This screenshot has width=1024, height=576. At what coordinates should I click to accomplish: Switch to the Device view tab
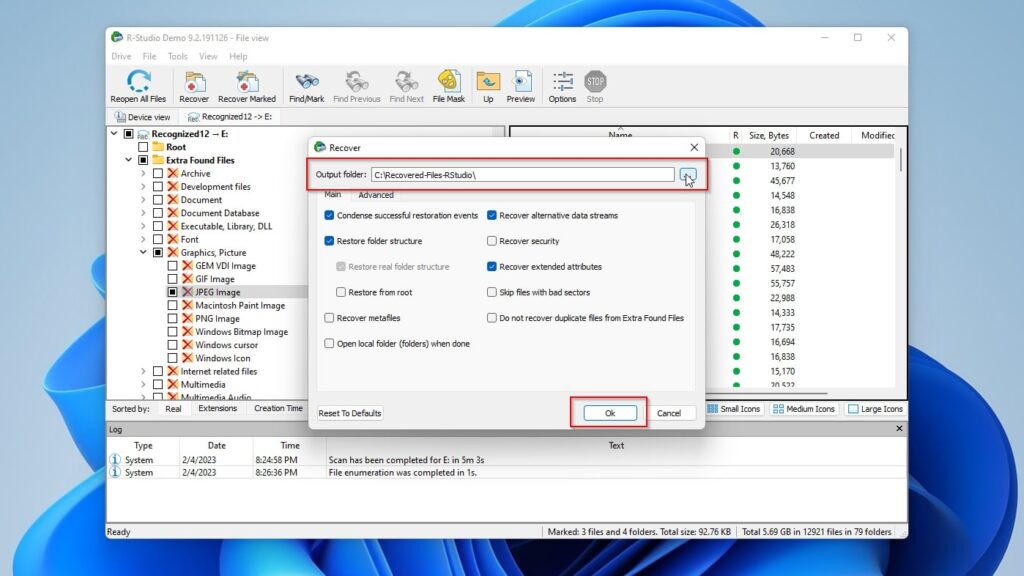coord(142,117)
